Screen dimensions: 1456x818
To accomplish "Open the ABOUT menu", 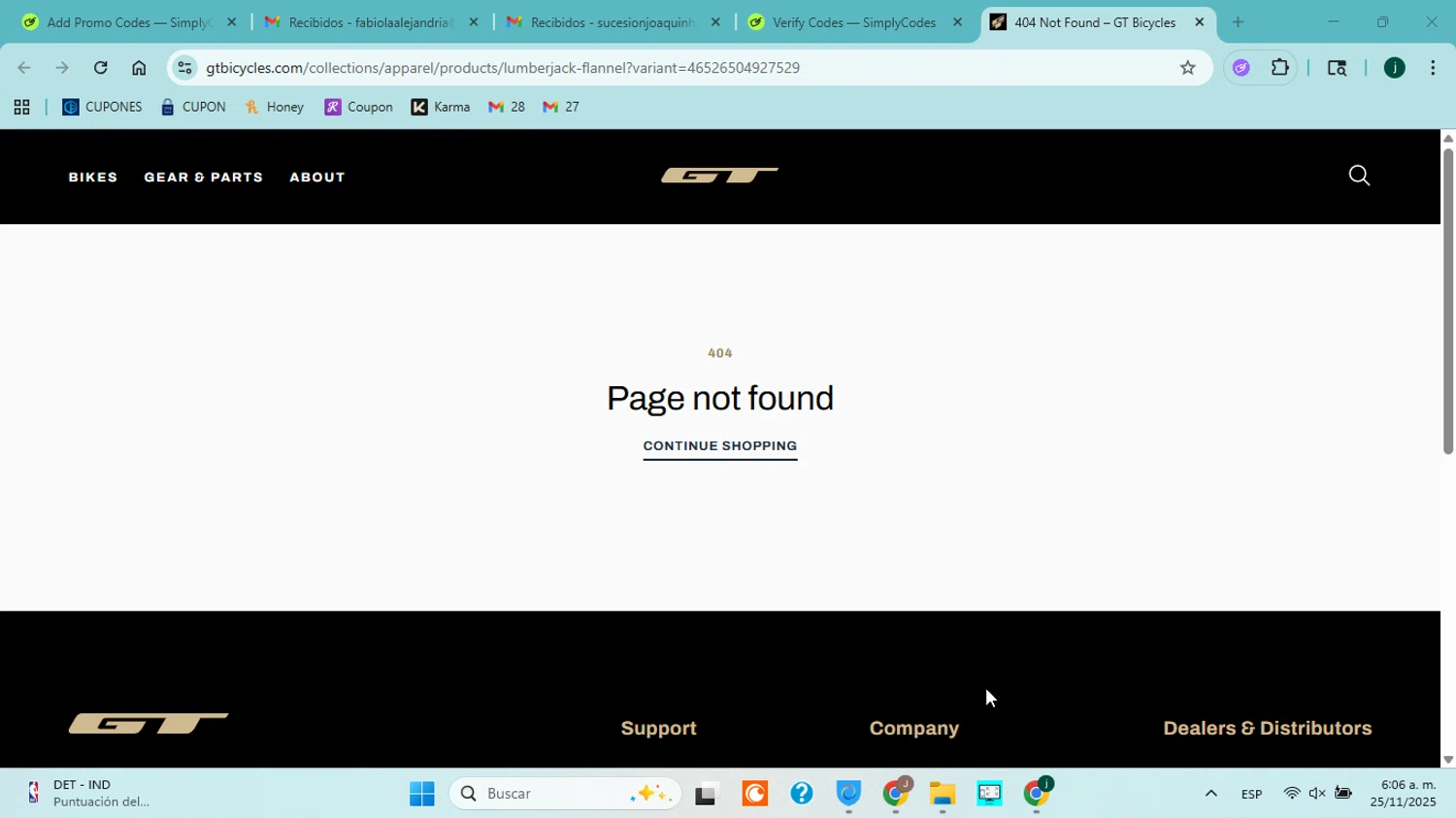I will [x=317, y=178].
